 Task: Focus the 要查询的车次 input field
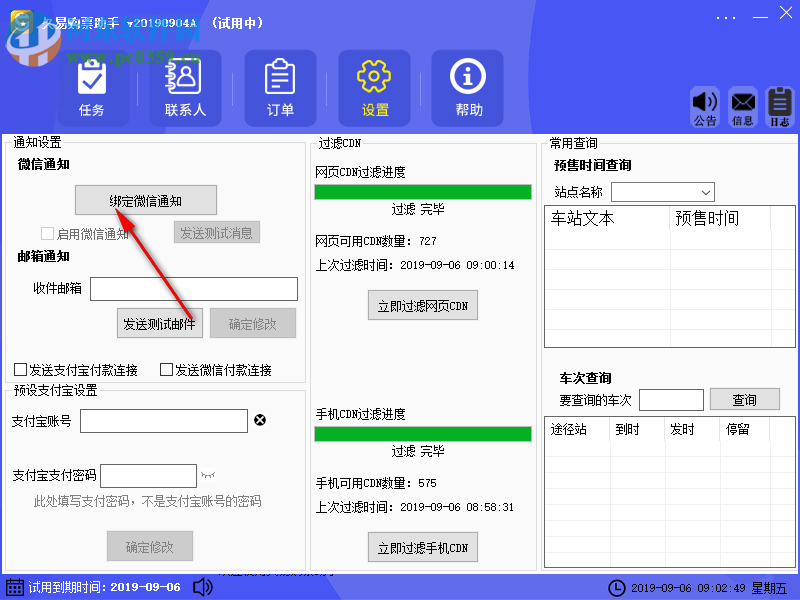(x=671, y=399)
